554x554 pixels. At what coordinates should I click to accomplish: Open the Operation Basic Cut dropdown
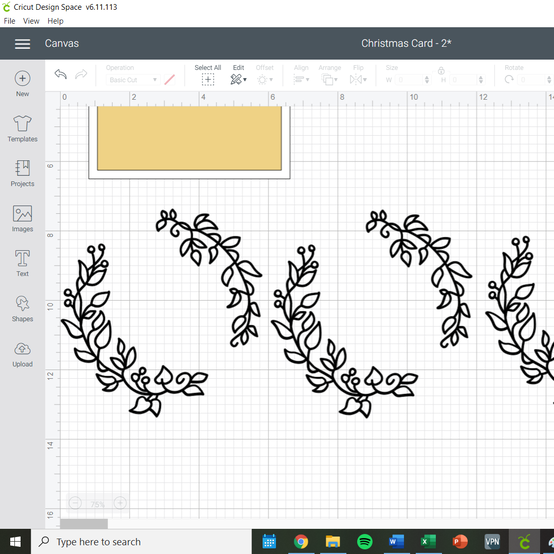pos(133,80)
